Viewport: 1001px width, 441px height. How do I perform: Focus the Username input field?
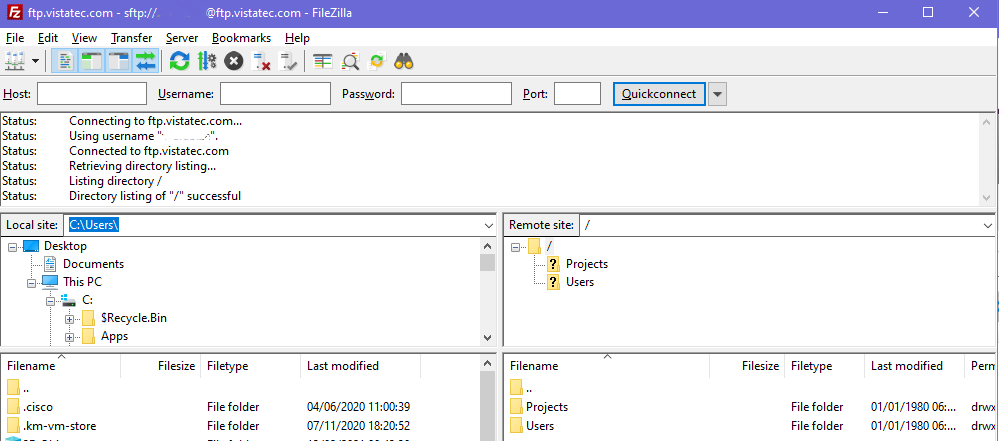tap(275, 94)
